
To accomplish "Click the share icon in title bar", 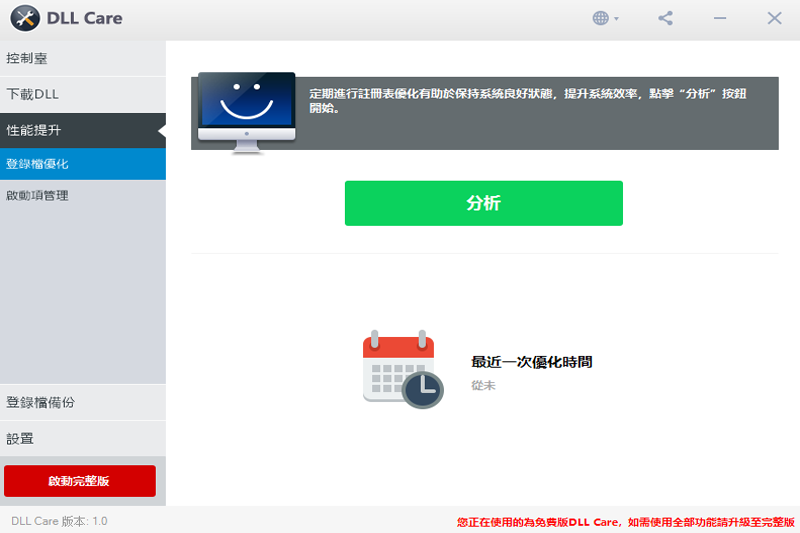I will 665,18.
